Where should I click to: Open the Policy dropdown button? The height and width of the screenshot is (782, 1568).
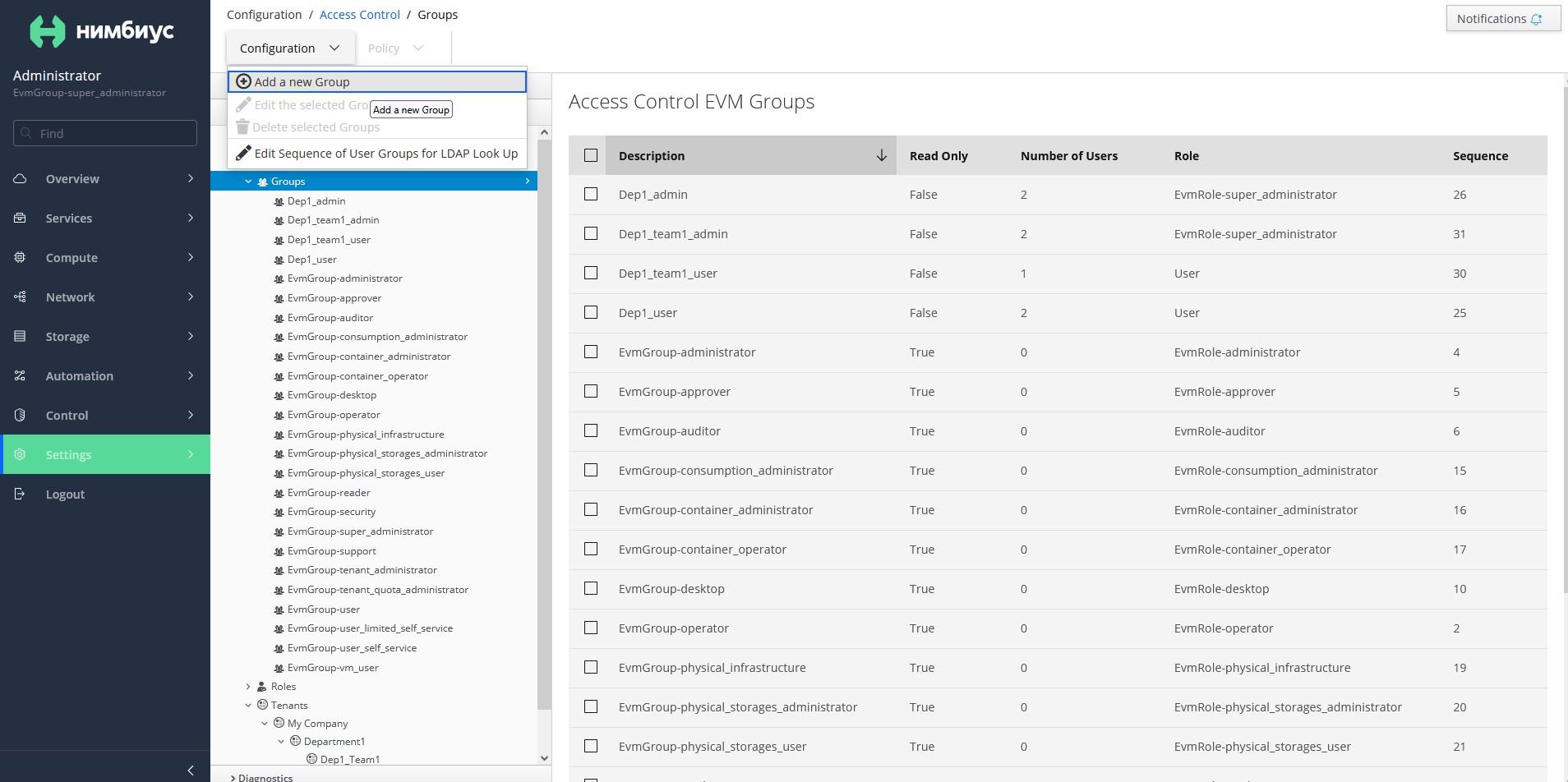tap(396, 48)
